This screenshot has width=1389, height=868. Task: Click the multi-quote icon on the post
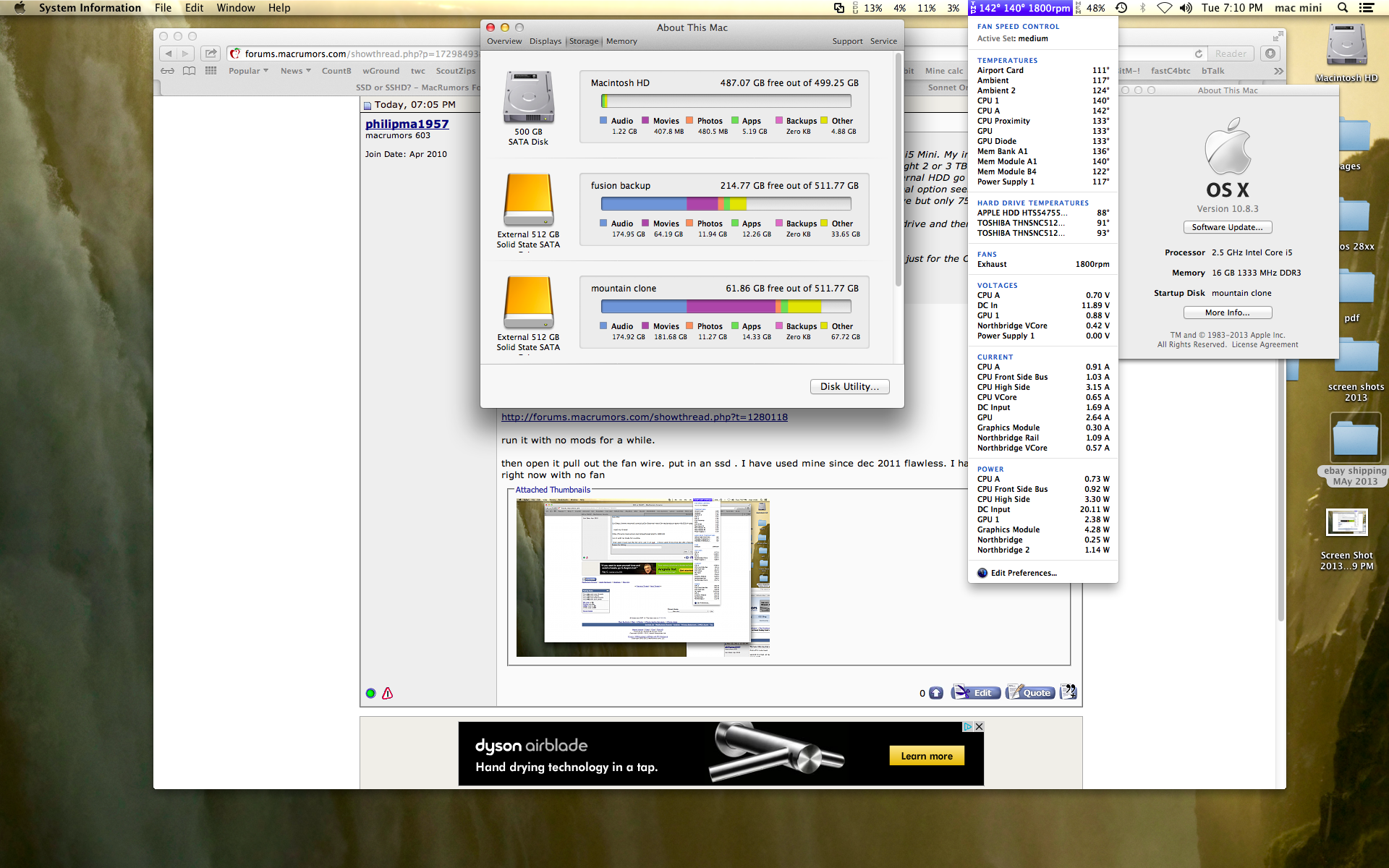[1068, 692]
